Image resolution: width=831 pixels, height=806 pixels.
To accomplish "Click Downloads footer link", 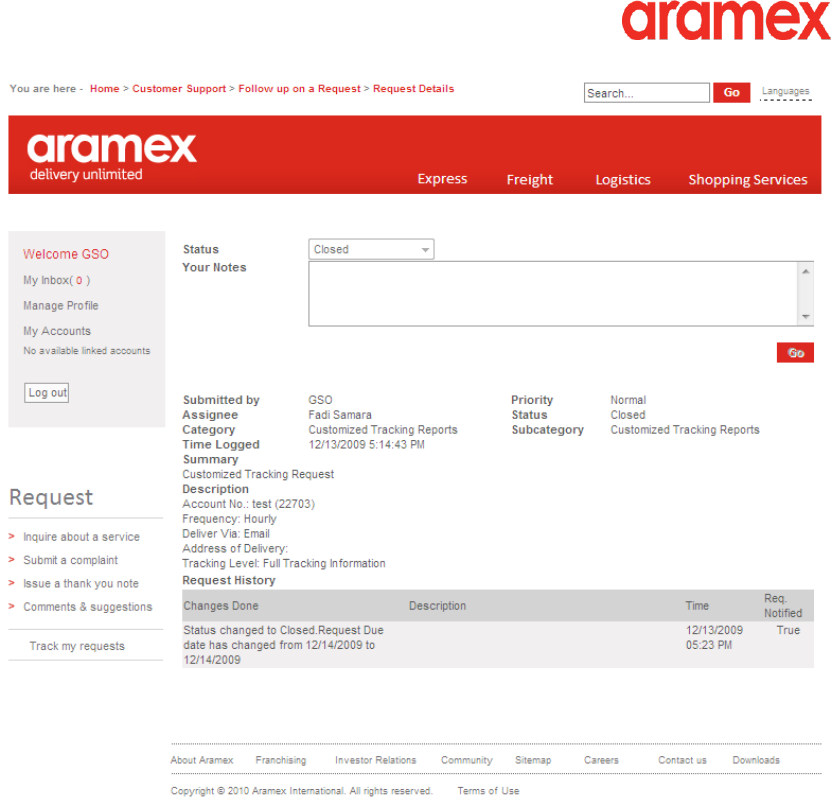I will 756,760.
